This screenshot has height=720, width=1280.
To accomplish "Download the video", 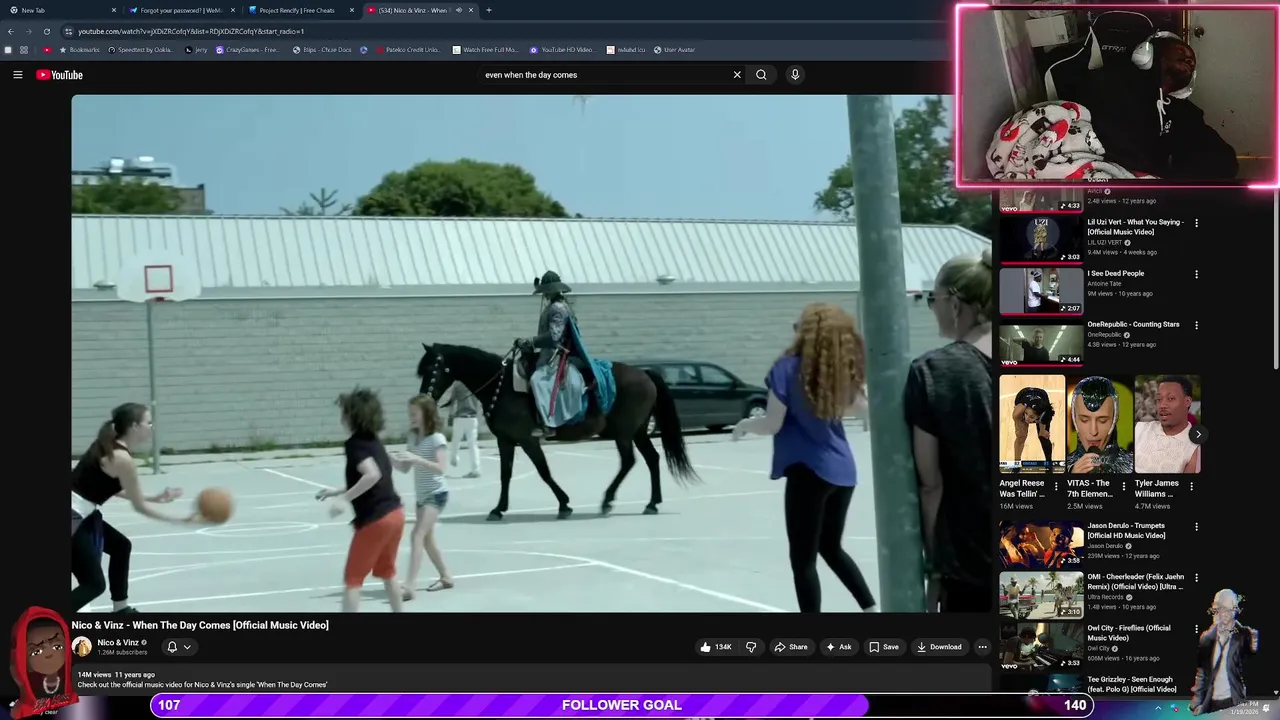I will tap(939, 647).
